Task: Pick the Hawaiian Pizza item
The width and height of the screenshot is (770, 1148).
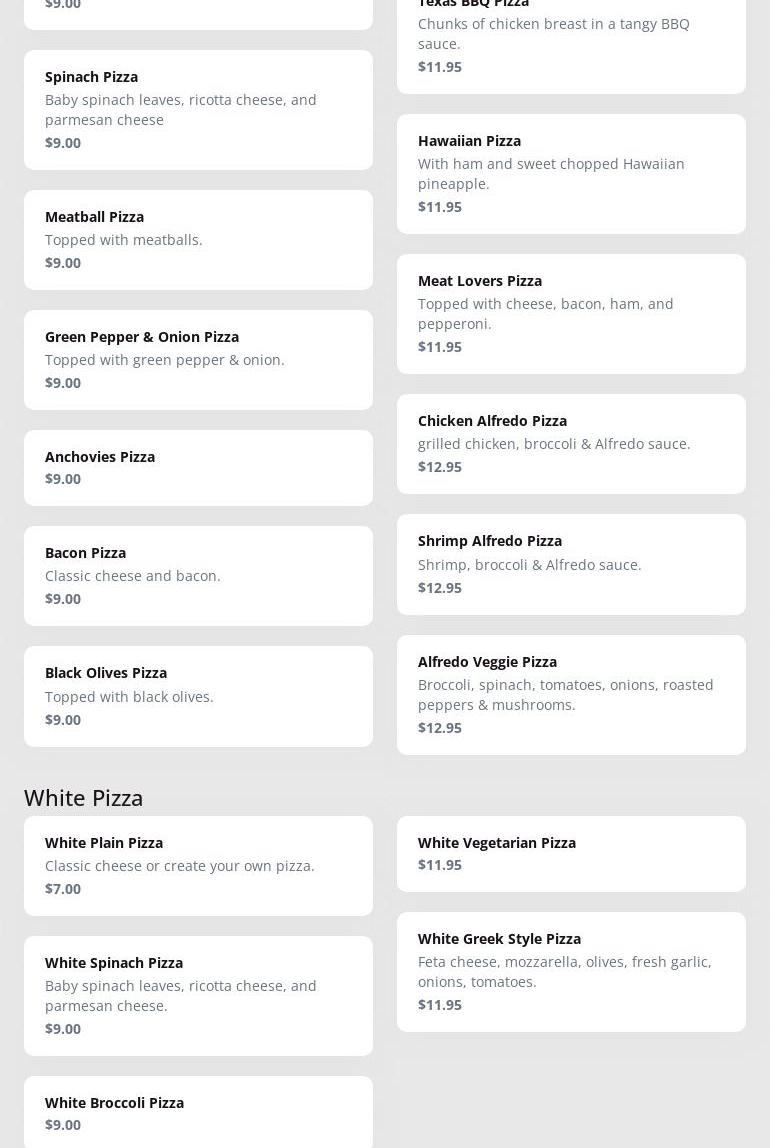Action: (571, 174)
